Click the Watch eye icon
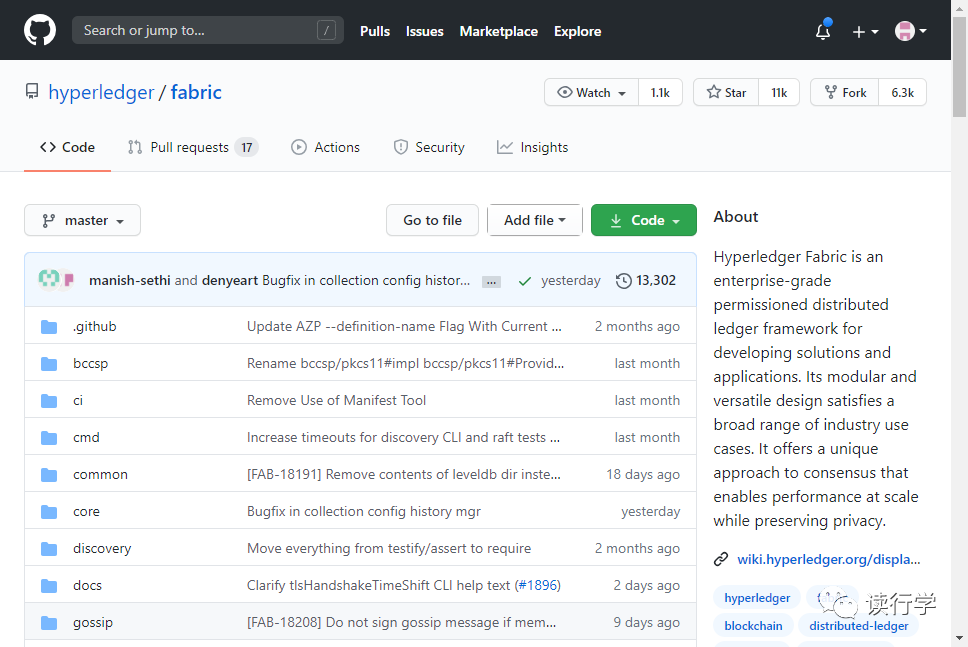The width and height of the screenshot is (968, 647). click(x=564, y=92)
